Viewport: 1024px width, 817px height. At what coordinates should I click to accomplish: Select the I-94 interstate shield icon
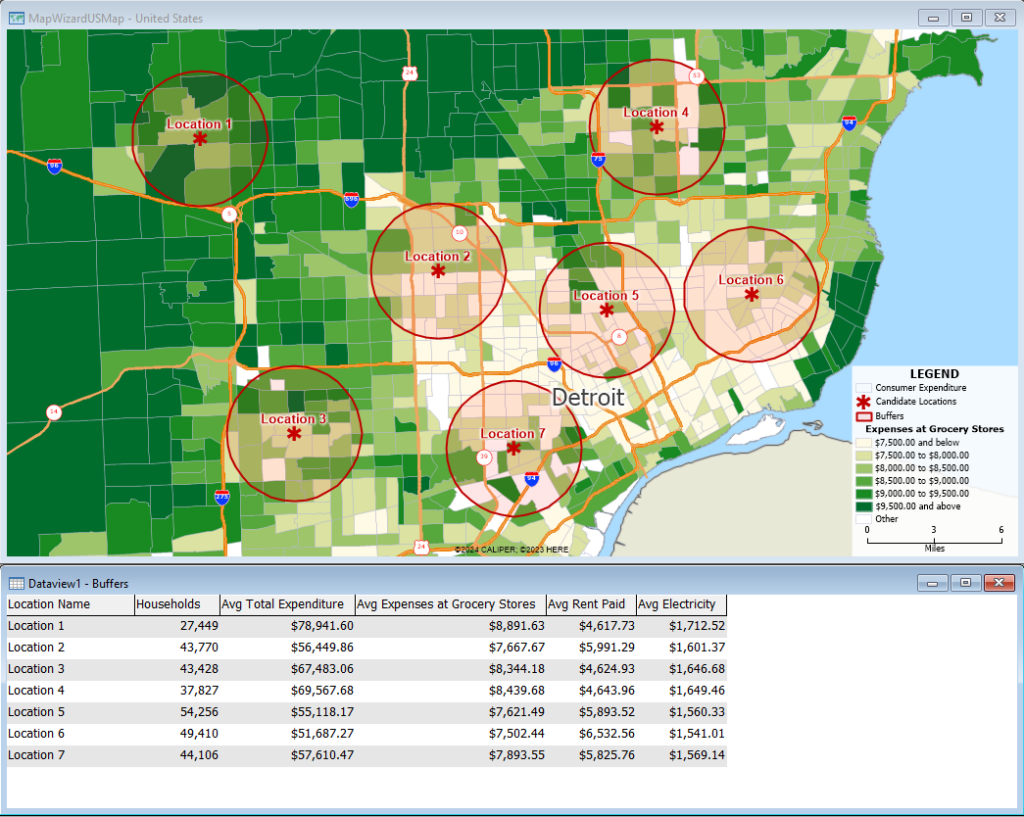(x=532, y=478)
